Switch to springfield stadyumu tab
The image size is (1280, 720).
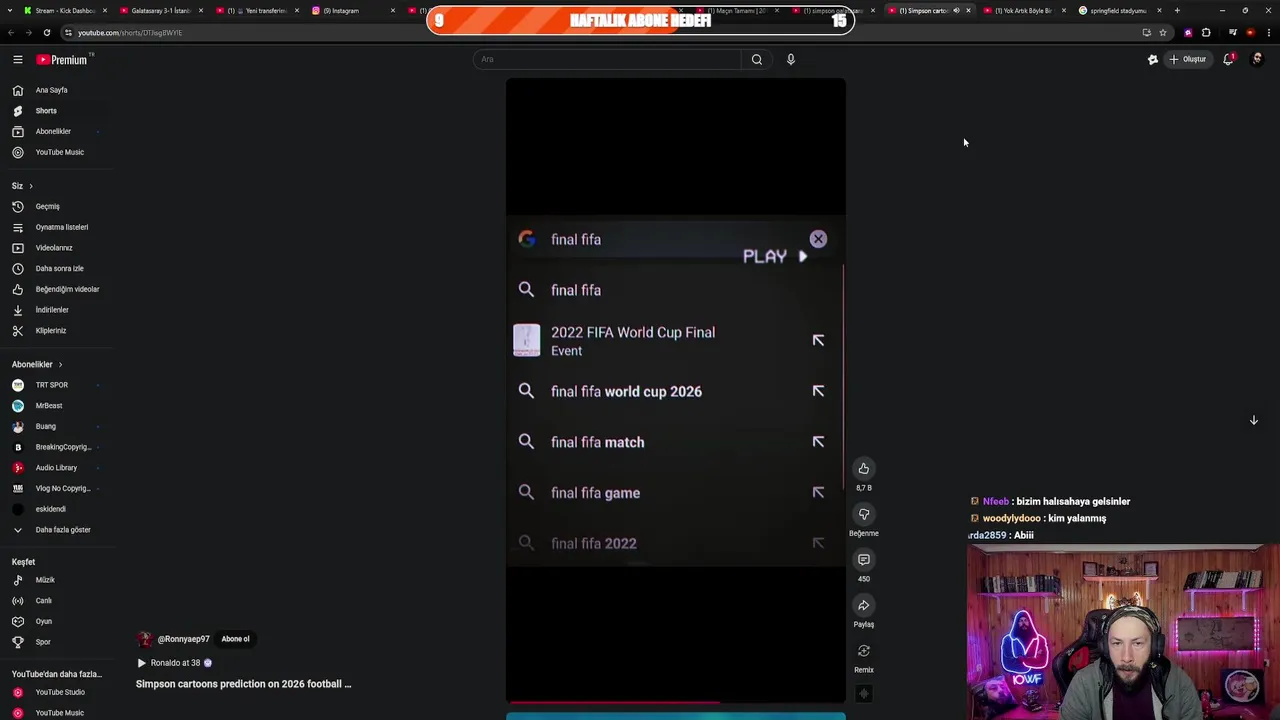click(1118, 10)
